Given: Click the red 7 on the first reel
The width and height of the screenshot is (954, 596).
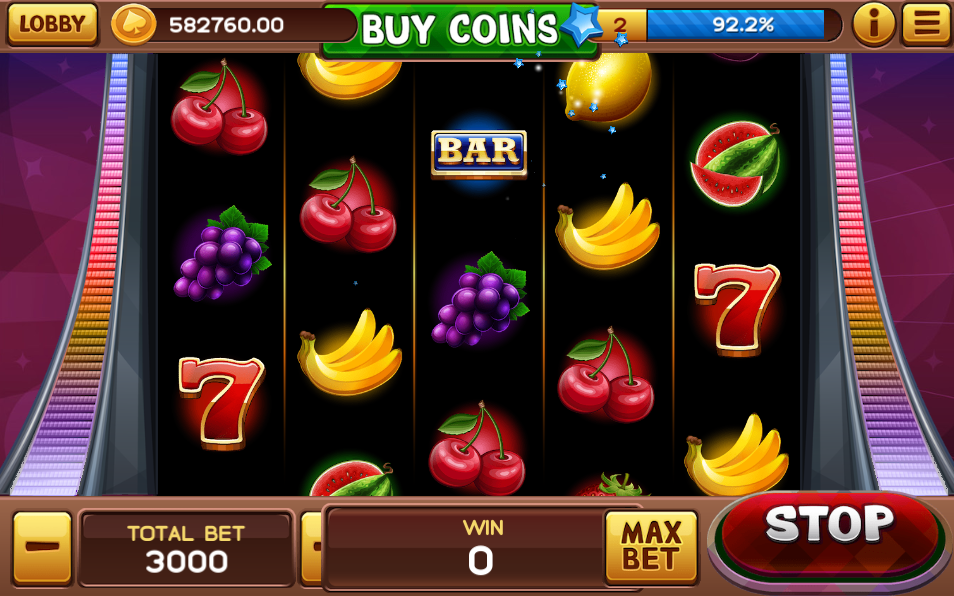Looking at the screenshot, I should [221, 403].
